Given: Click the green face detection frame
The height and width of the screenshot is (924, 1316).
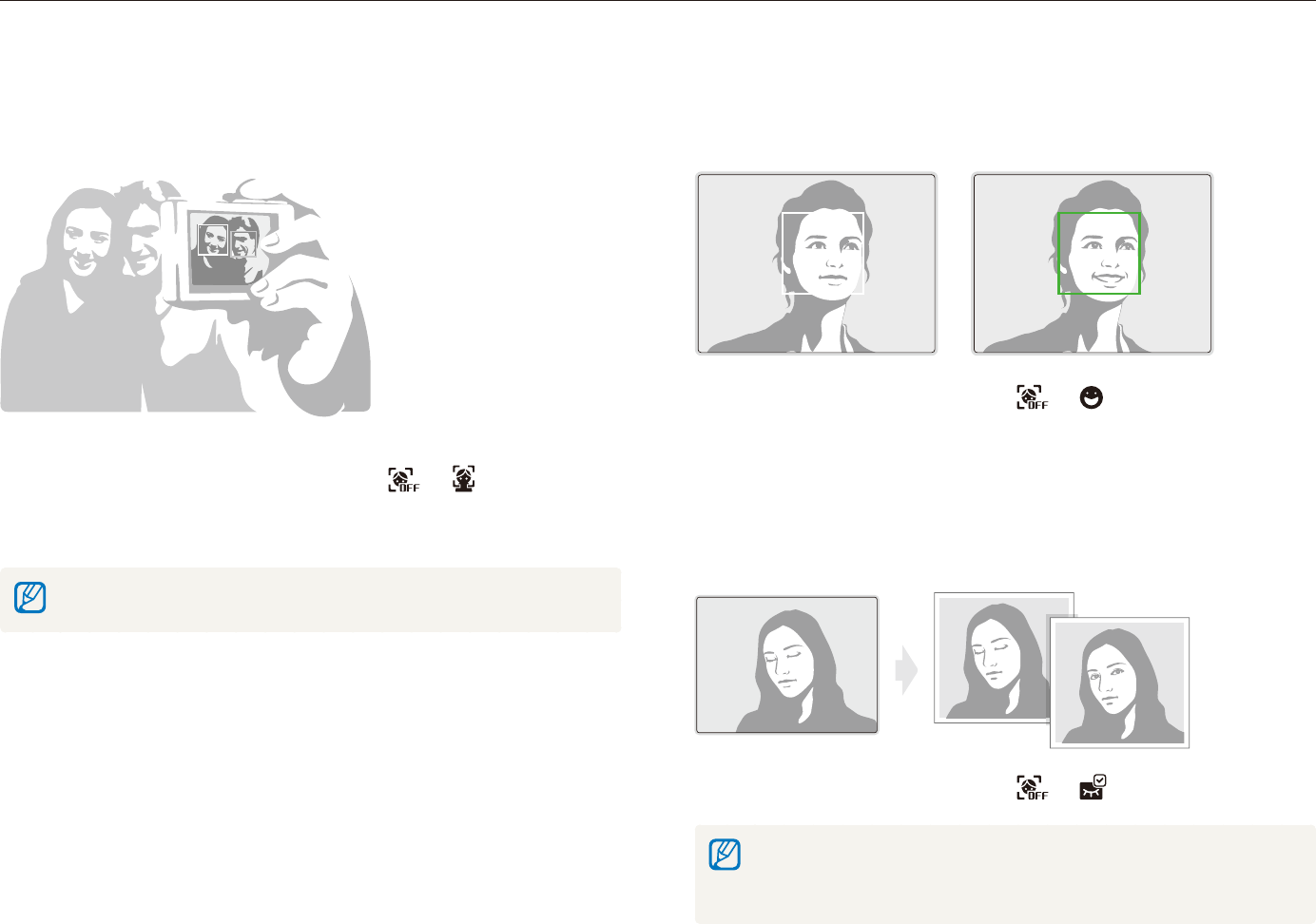Looking at the screenshot, I should [x=1099, y=253].
